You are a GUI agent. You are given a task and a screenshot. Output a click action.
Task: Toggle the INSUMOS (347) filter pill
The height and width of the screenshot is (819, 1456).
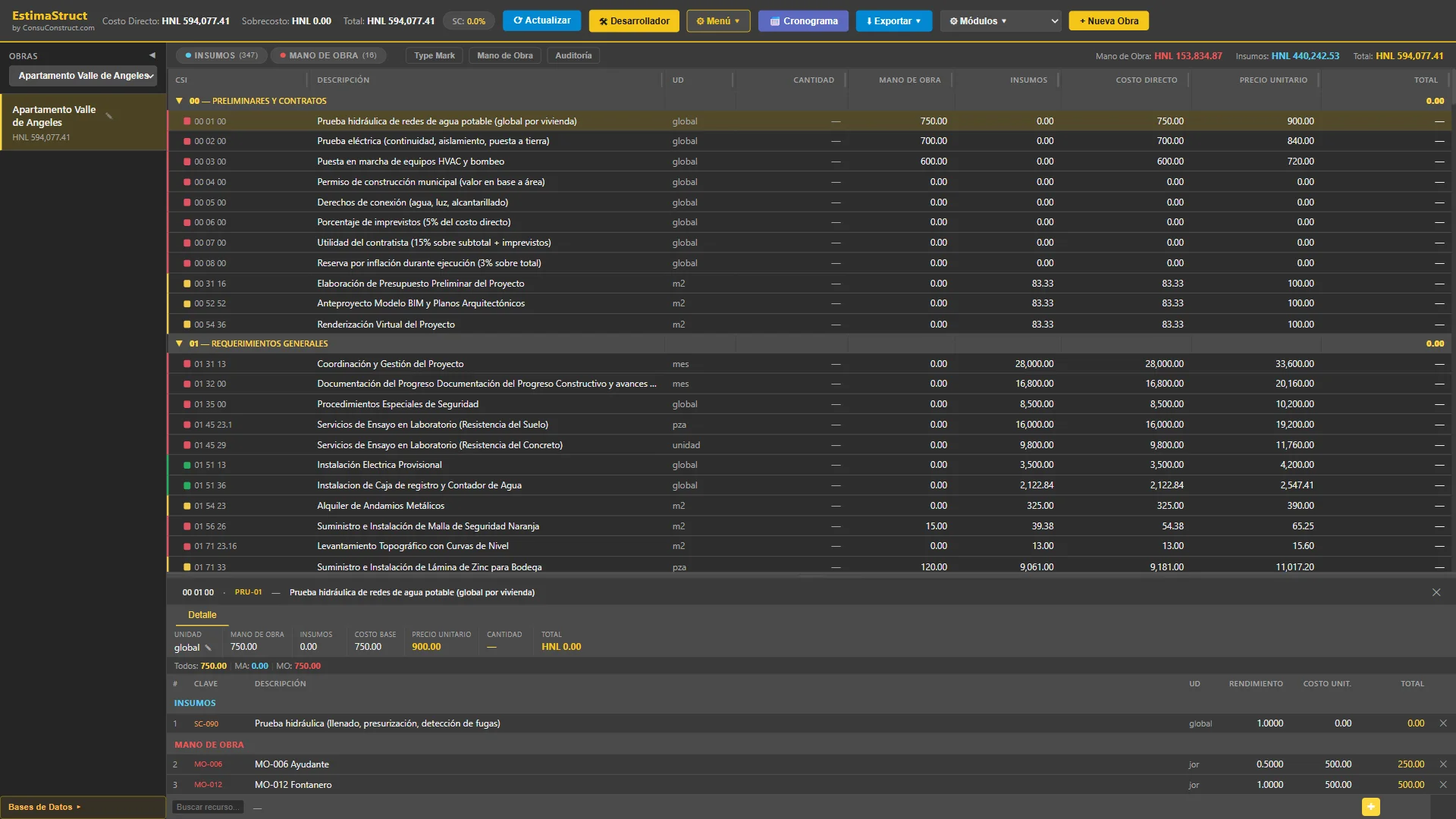point(221,55)
